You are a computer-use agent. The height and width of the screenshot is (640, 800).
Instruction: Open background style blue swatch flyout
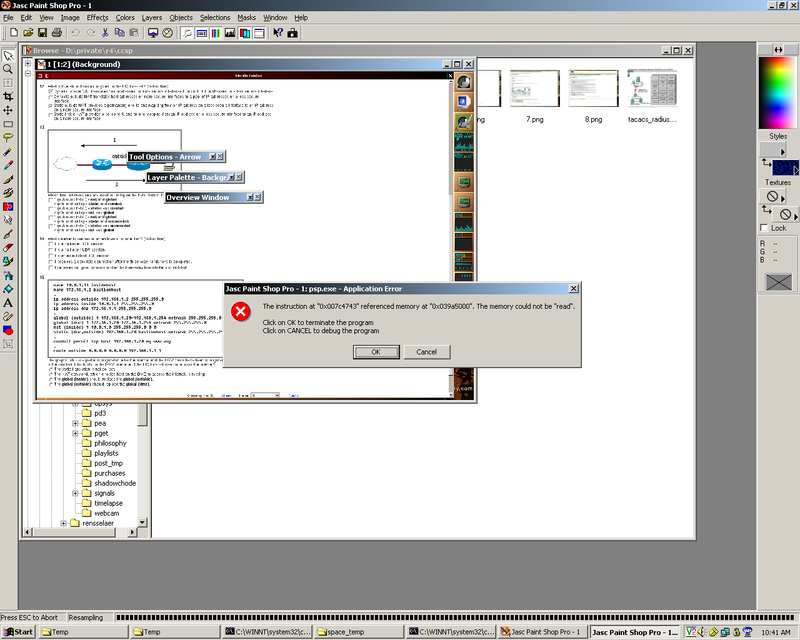click(795, 170)
